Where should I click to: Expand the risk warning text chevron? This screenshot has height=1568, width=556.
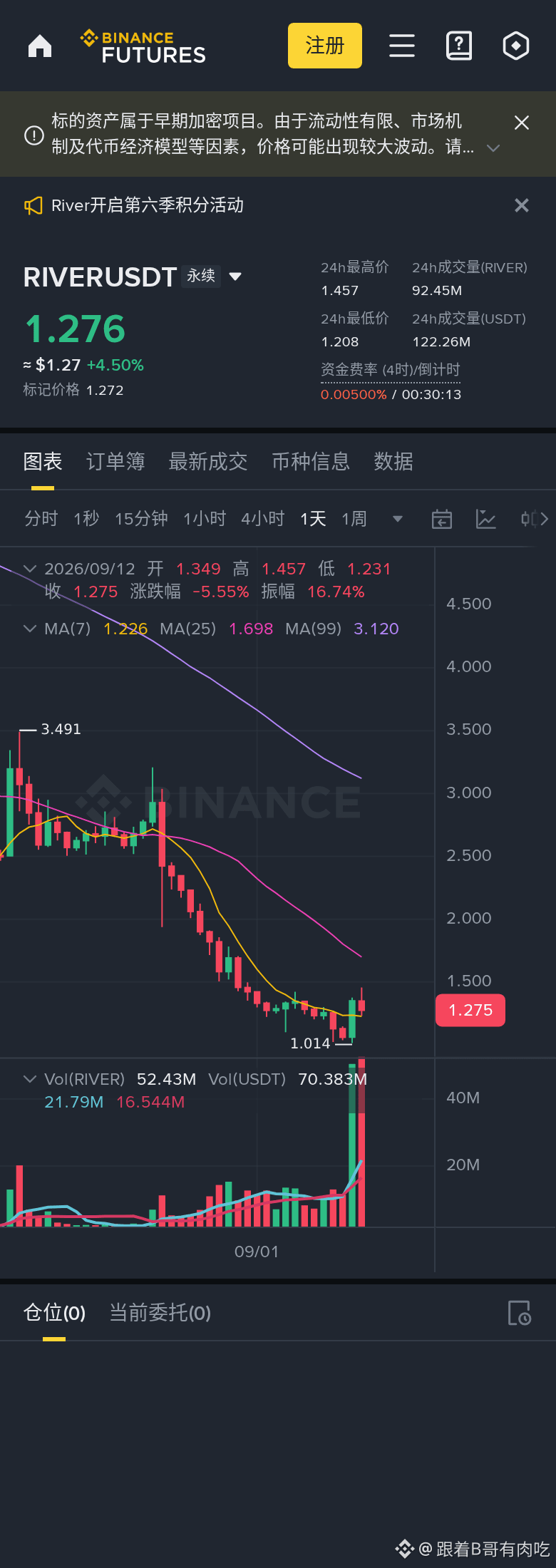click(x=493, y=148)
